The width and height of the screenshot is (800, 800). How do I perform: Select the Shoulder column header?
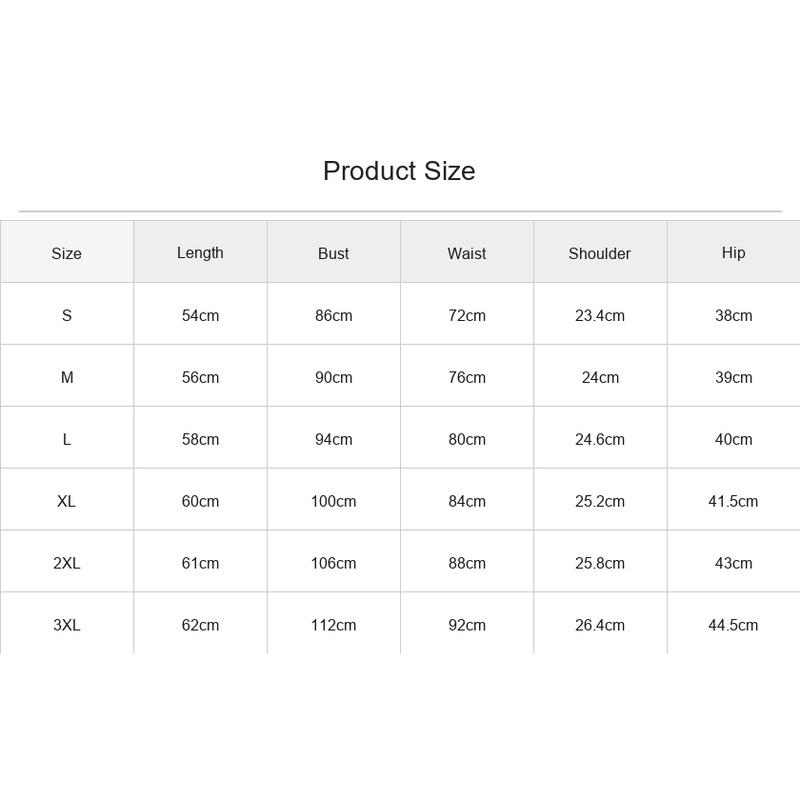(x=599, y=254)
